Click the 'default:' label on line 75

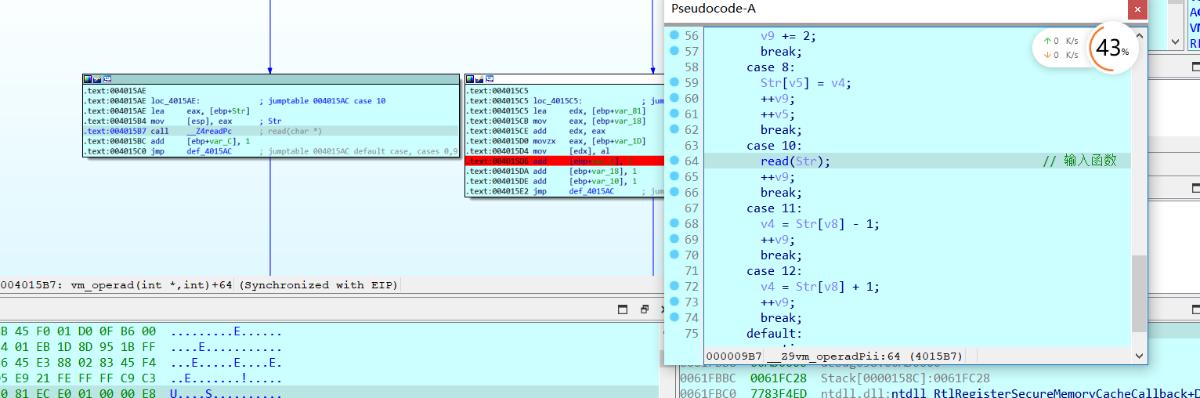tap(774, 333)
